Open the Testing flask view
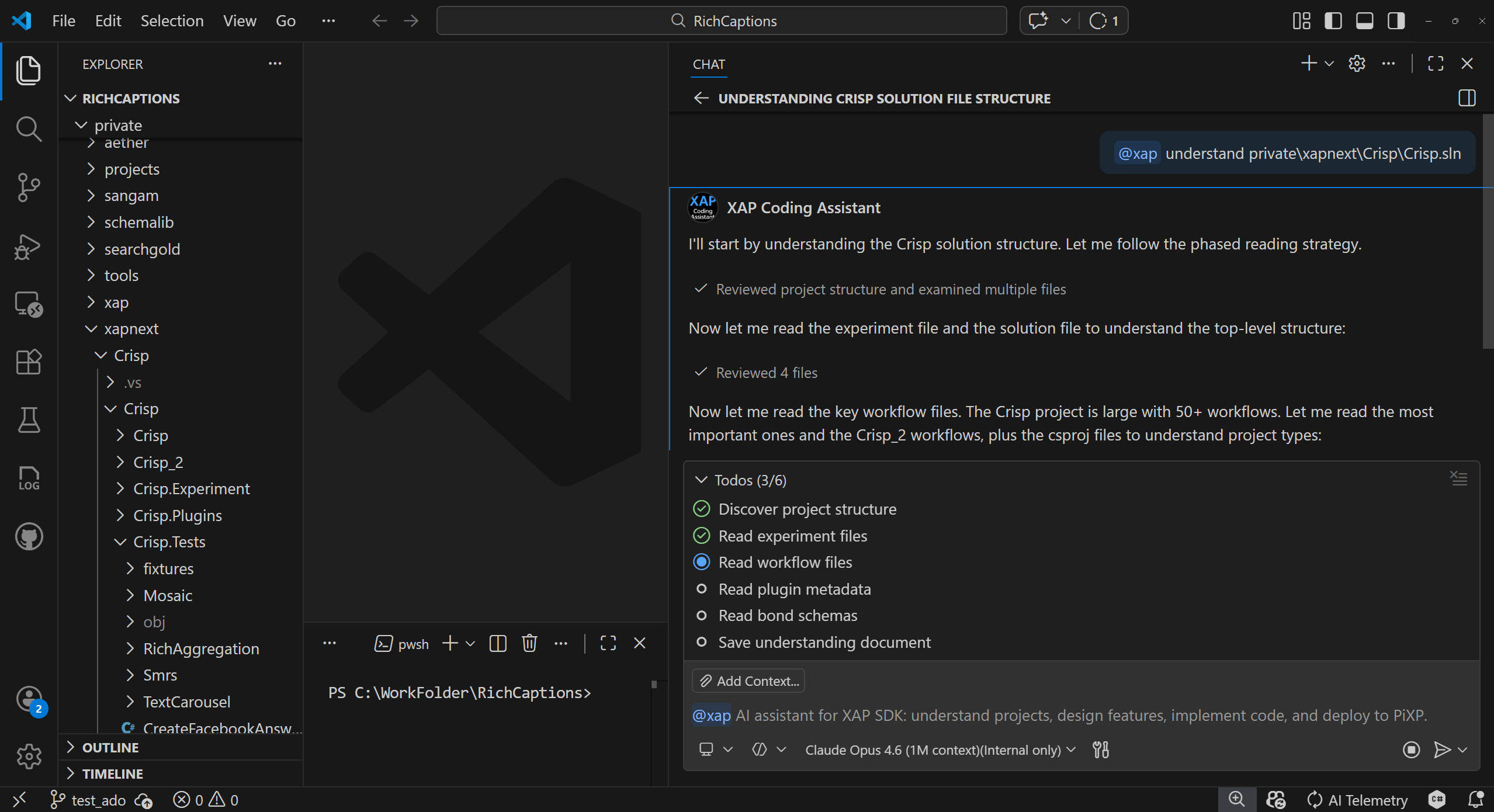 (28, 420)
